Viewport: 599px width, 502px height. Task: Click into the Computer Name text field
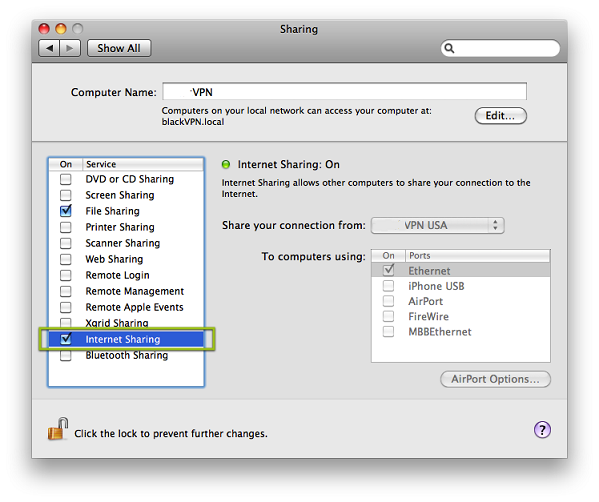click(x=345, y=92)
